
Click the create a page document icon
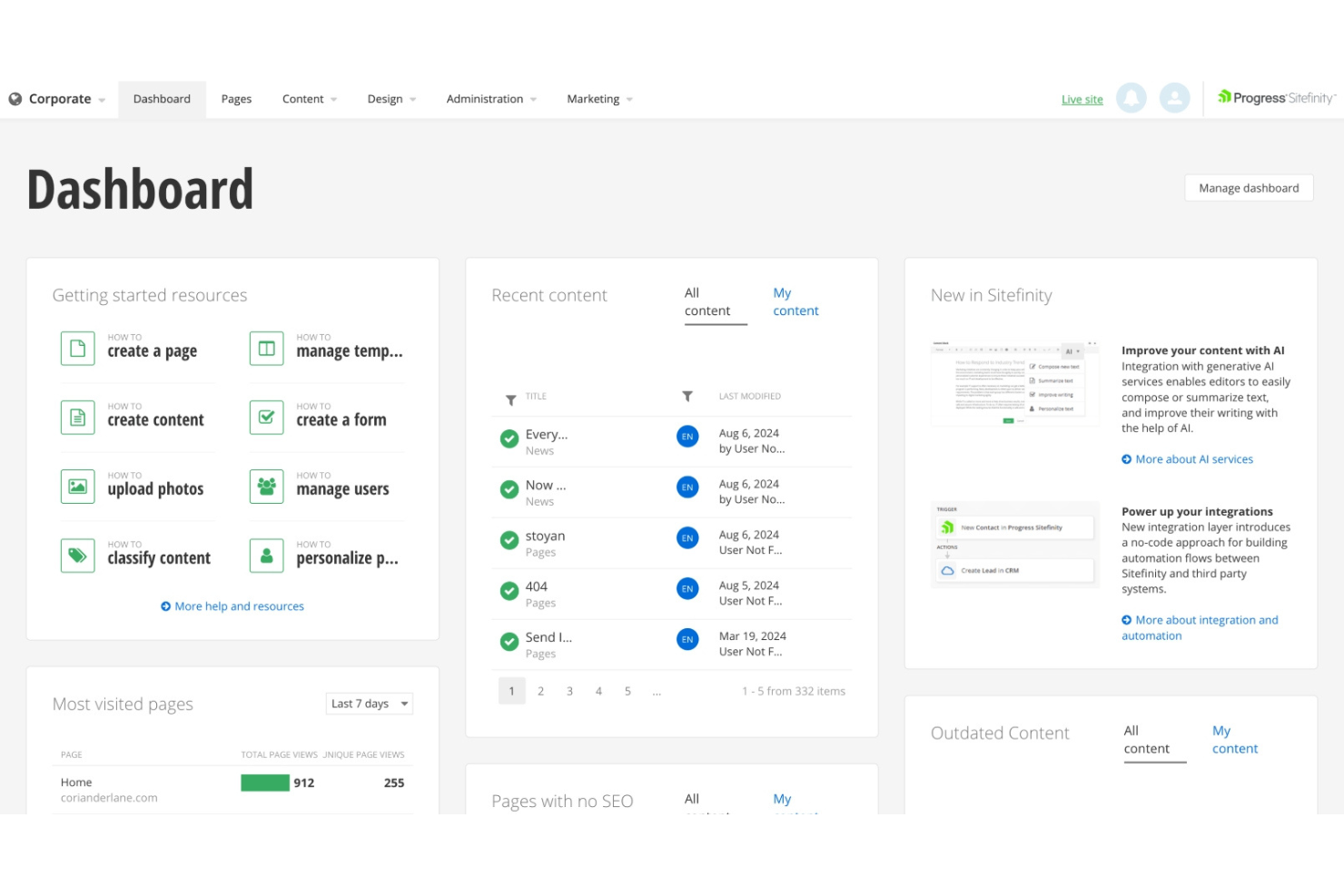tap(78, 349)
